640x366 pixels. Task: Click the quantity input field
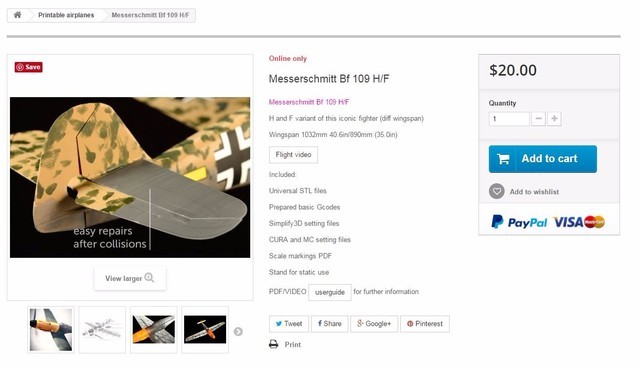pyautogui.click(x=509, y=119)
